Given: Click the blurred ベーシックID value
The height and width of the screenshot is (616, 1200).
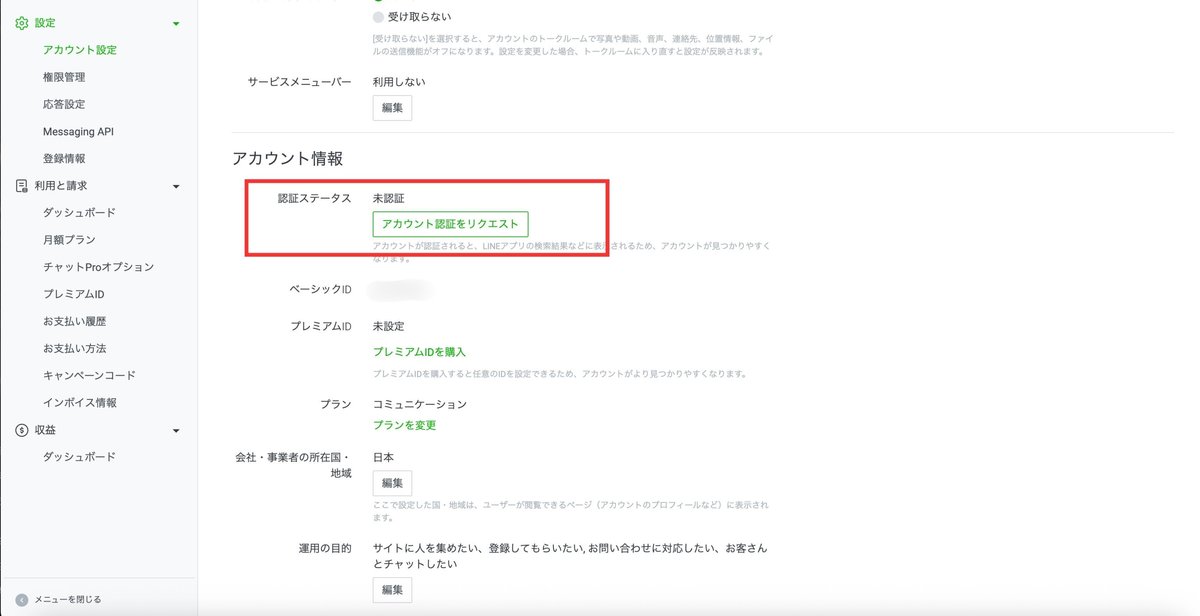Looking at the screenshot, I should (400, 290).
